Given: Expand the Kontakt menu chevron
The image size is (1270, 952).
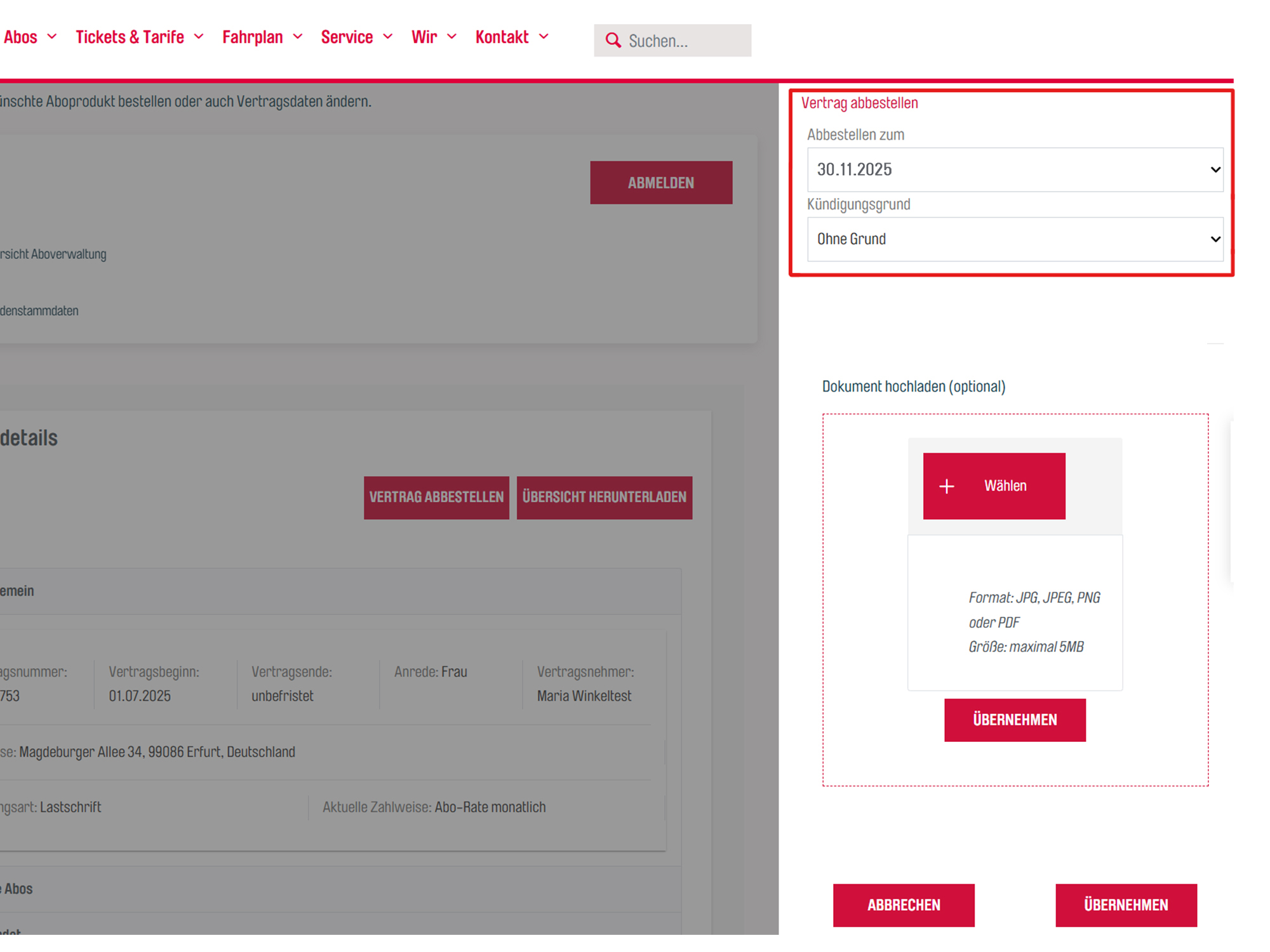Looking at the screenshot, I should [x=544, y=37].
